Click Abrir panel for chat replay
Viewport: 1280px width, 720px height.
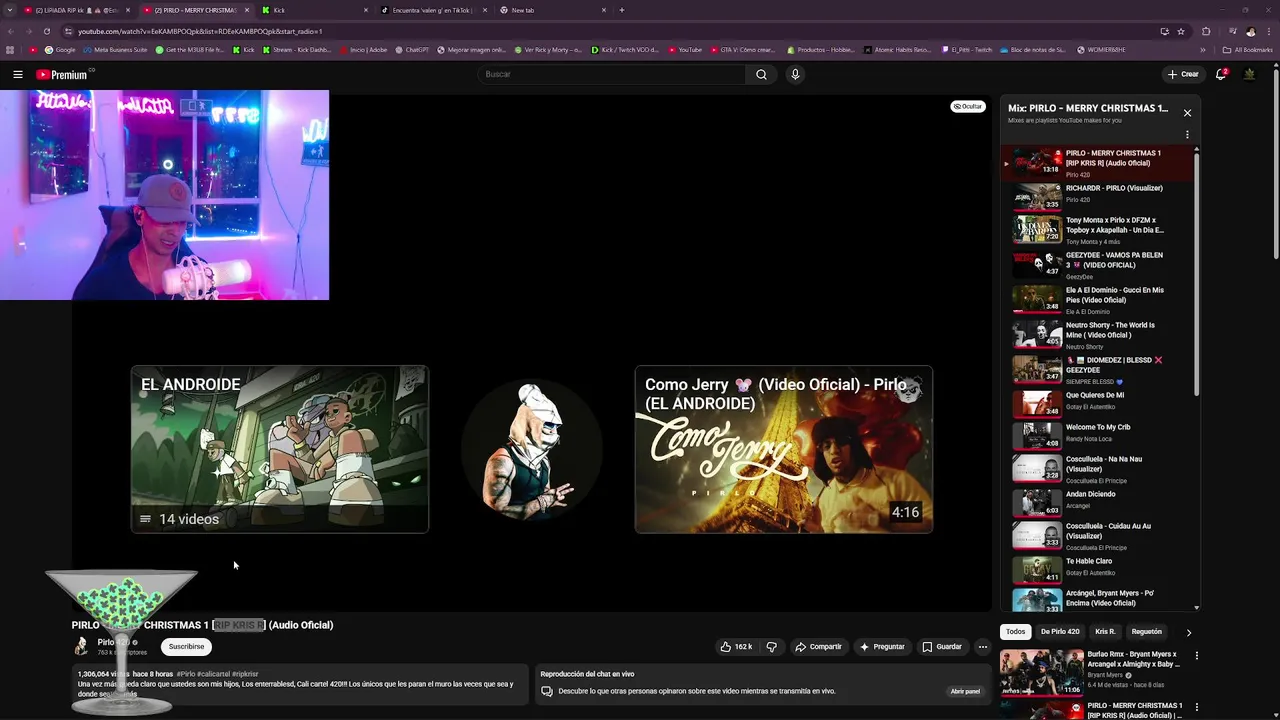(x=965, y=691)
